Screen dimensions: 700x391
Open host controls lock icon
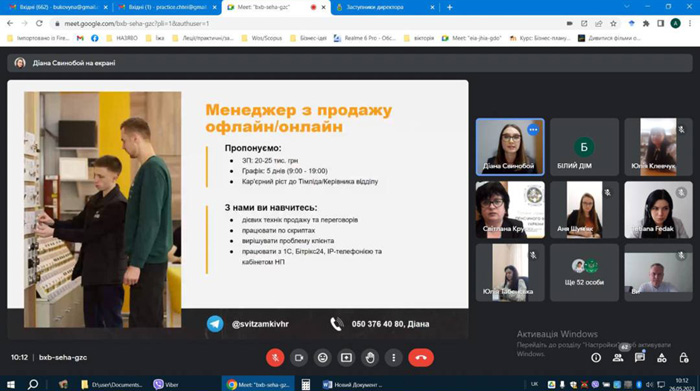(683, 358)
